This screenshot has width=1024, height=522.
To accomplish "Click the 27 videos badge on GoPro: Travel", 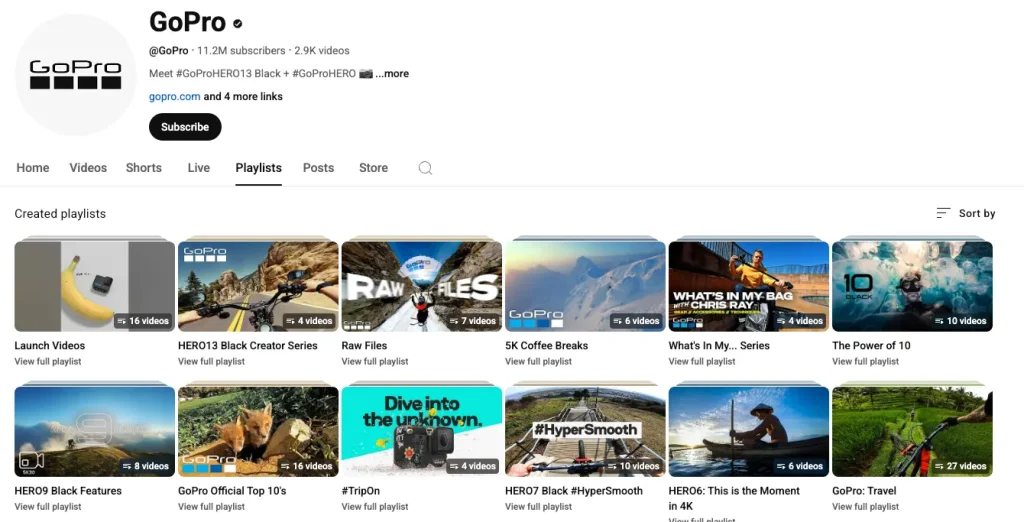I will point(960,466).
